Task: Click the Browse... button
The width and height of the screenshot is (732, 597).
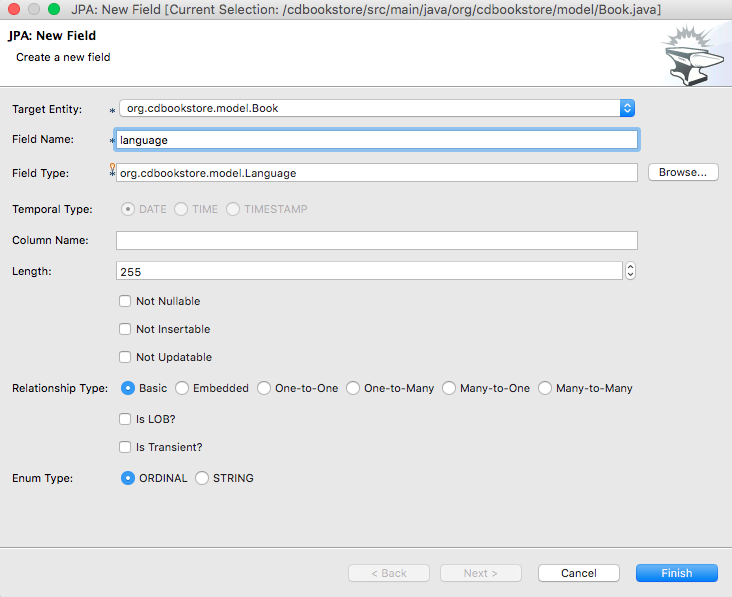Action: click(683, 172)
